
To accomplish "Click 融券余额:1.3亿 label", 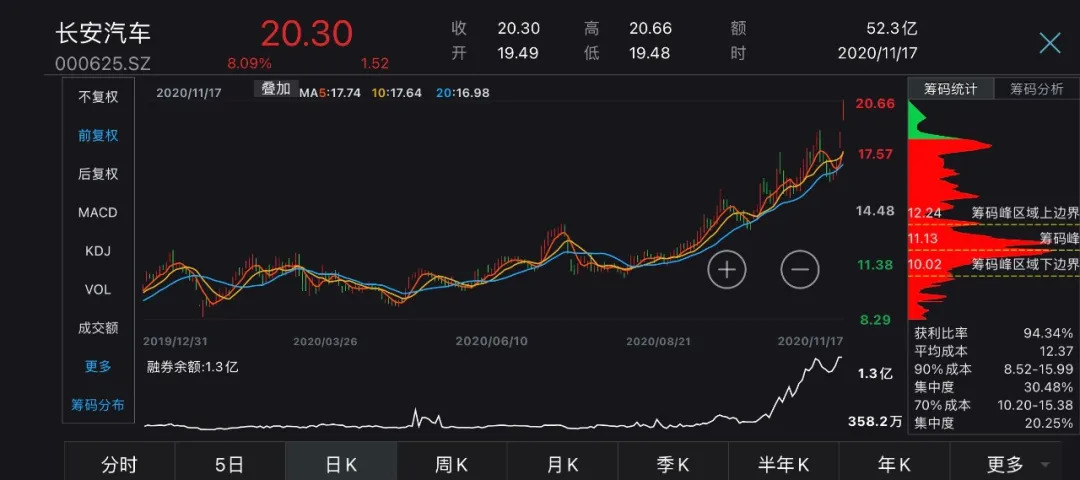I will coord(193,367).
